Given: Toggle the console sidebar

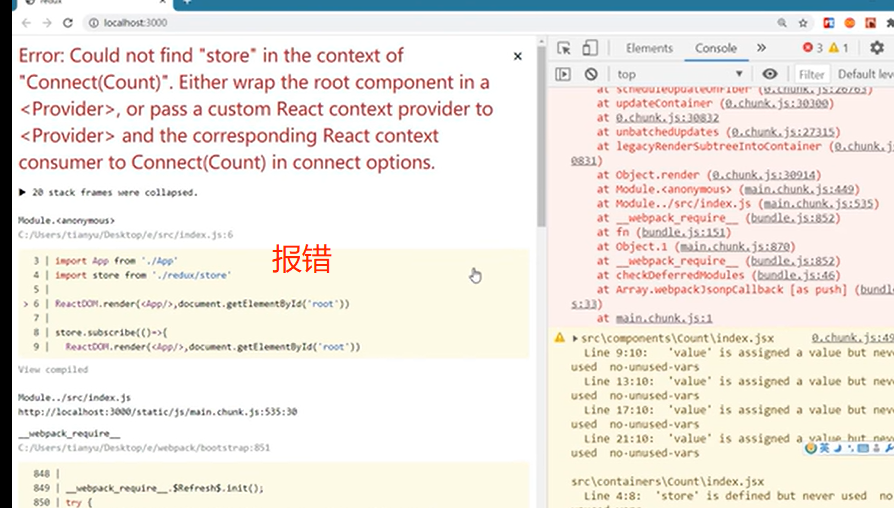Looking at the screenshot, I should click(x=563, y=74).
